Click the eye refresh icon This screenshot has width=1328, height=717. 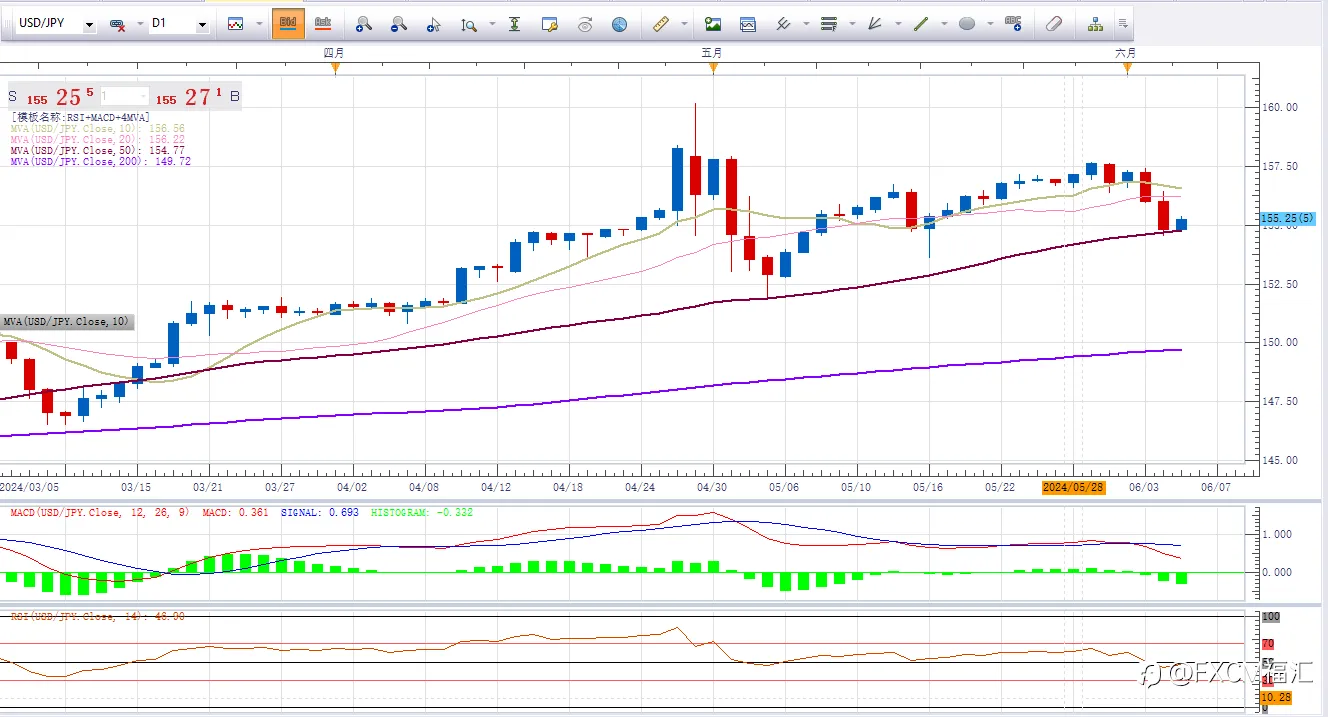click(x=585, y=24)
